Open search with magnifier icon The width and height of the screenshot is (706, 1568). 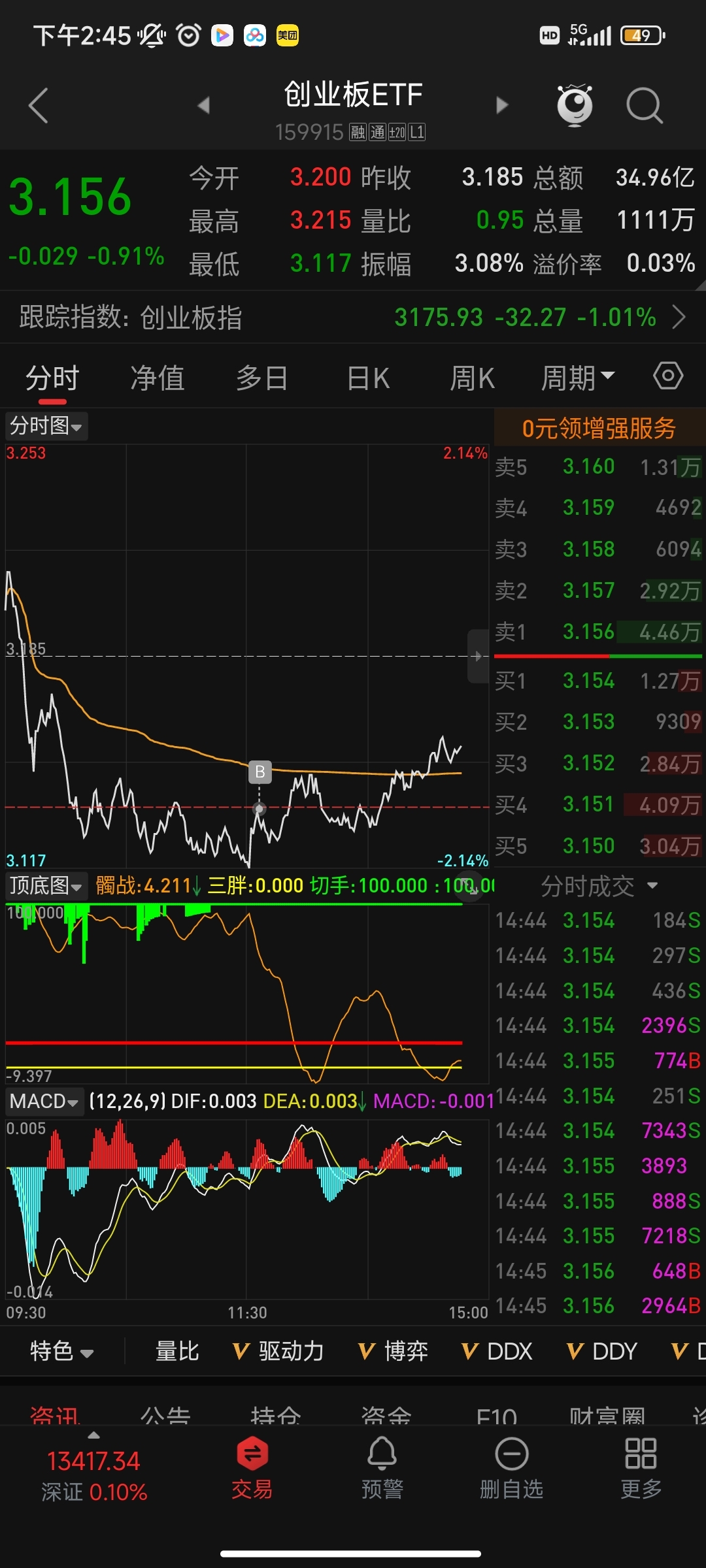[645, 105]
